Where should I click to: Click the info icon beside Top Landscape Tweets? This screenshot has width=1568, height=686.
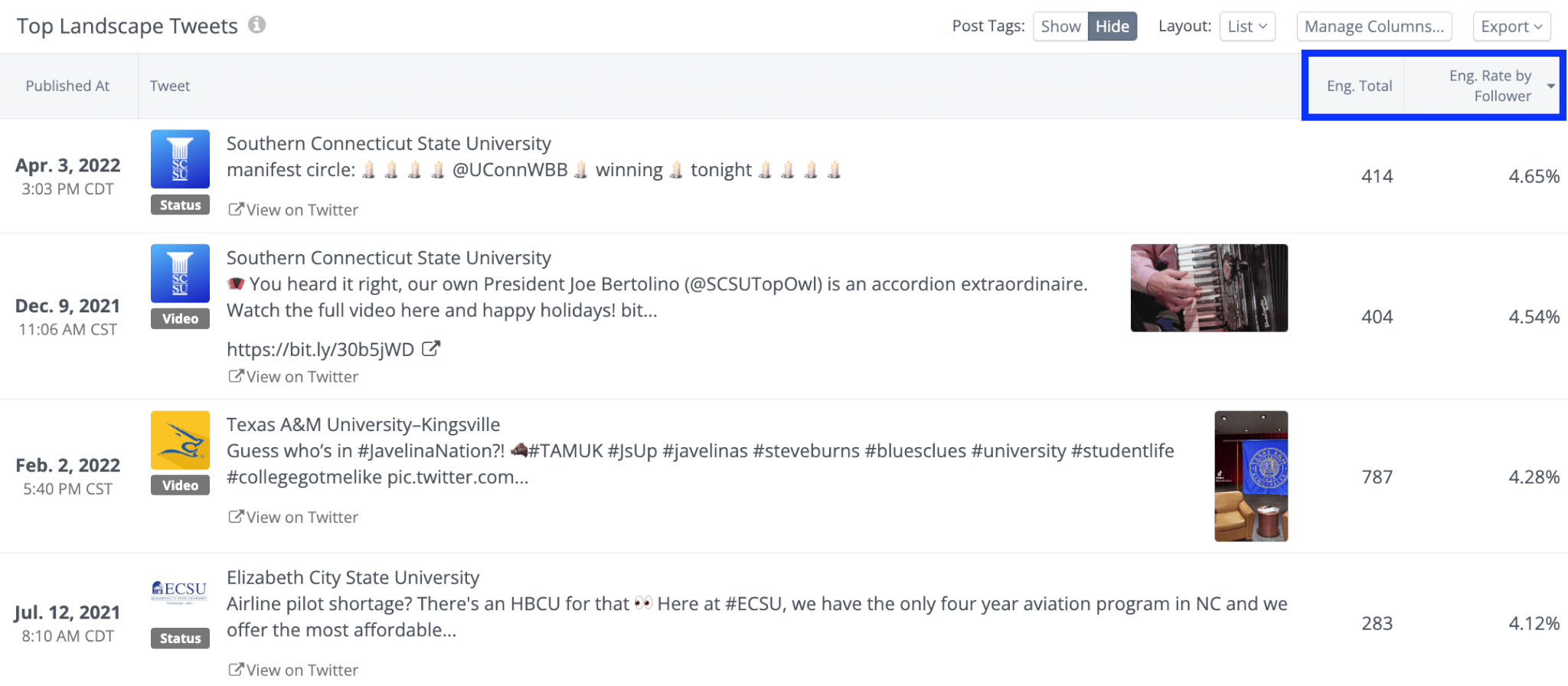[x=257, y=25]
